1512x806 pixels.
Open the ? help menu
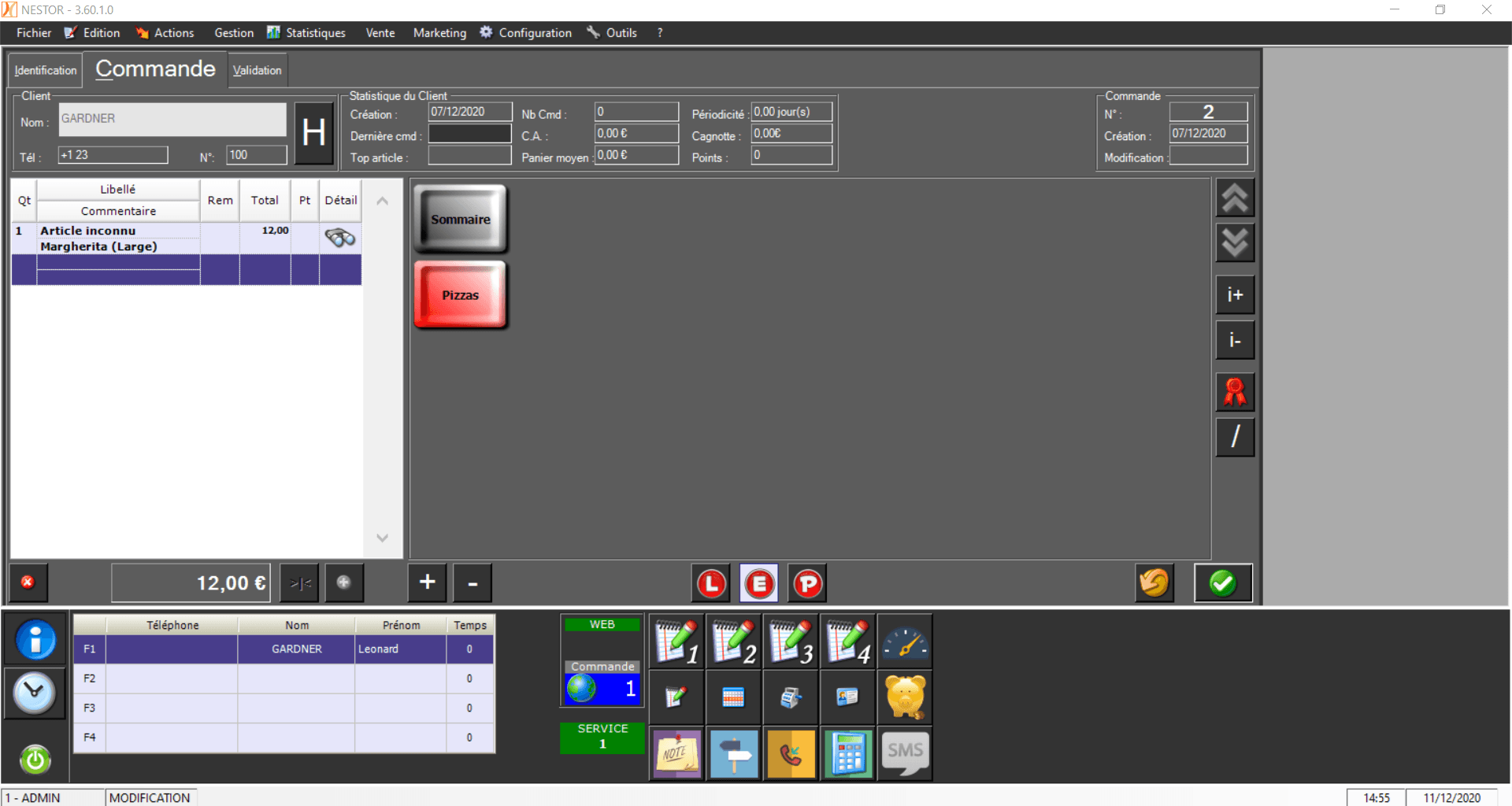tap(660, 33)
